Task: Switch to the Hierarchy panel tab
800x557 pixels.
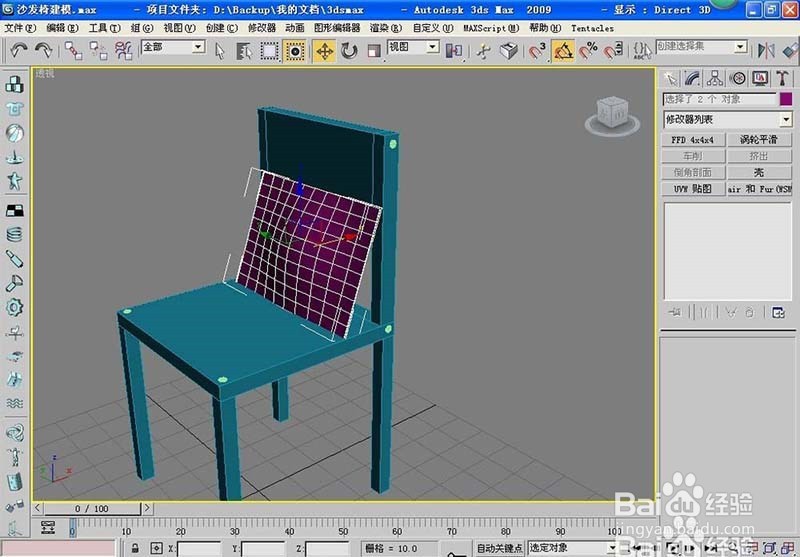Action: click(x=715, y=78)
